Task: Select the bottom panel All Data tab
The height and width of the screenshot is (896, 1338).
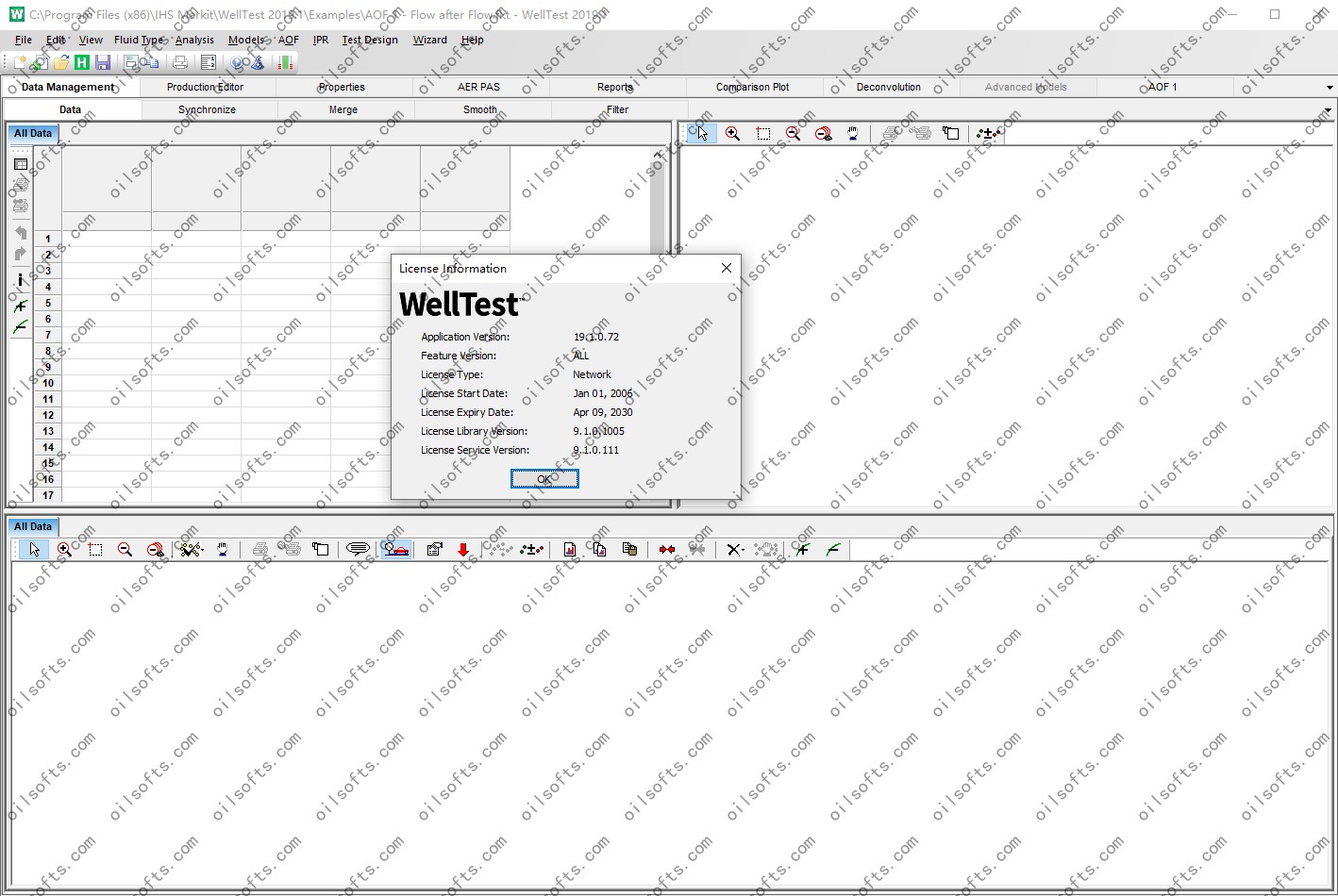Action: 33,526
